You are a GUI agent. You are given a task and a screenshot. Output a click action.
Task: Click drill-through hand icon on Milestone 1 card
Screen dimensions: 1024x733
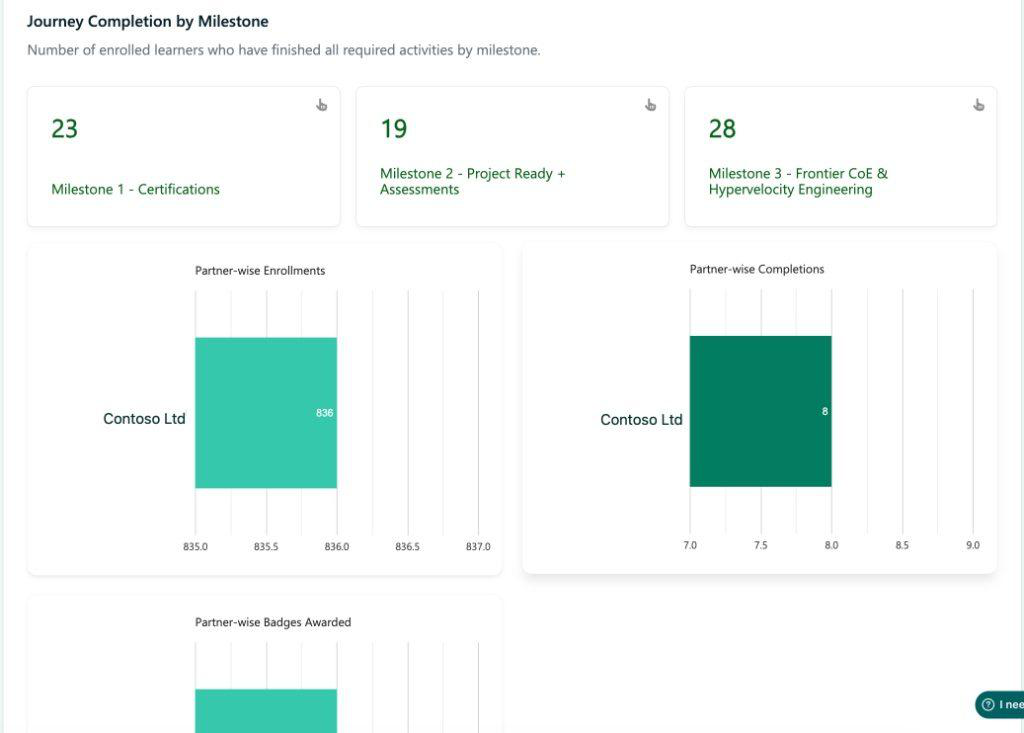[x=321, y=105]
